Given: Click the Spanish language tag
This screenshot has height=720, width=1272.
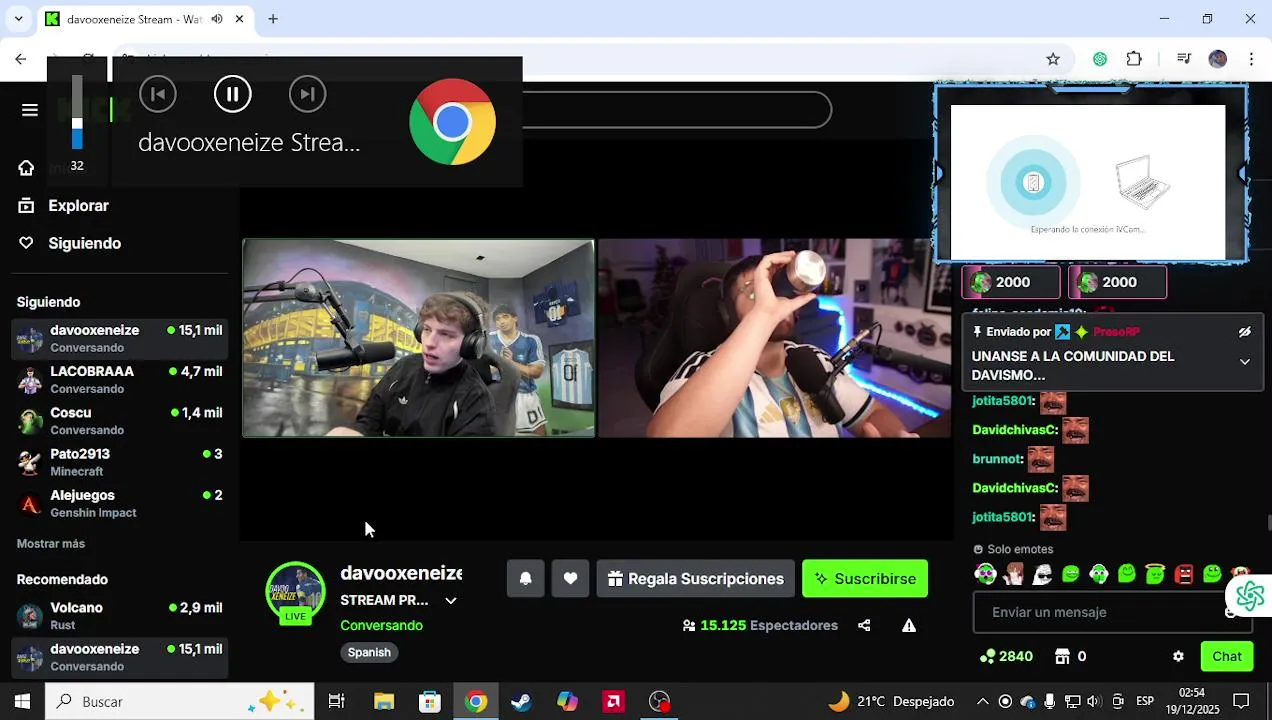Looking at the screenshot, I should (x=369, y=652).
